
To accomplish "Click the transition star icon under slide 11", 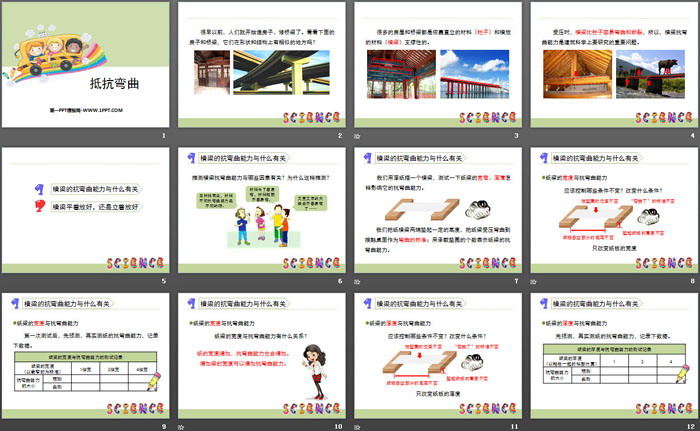I will point(357,427).
